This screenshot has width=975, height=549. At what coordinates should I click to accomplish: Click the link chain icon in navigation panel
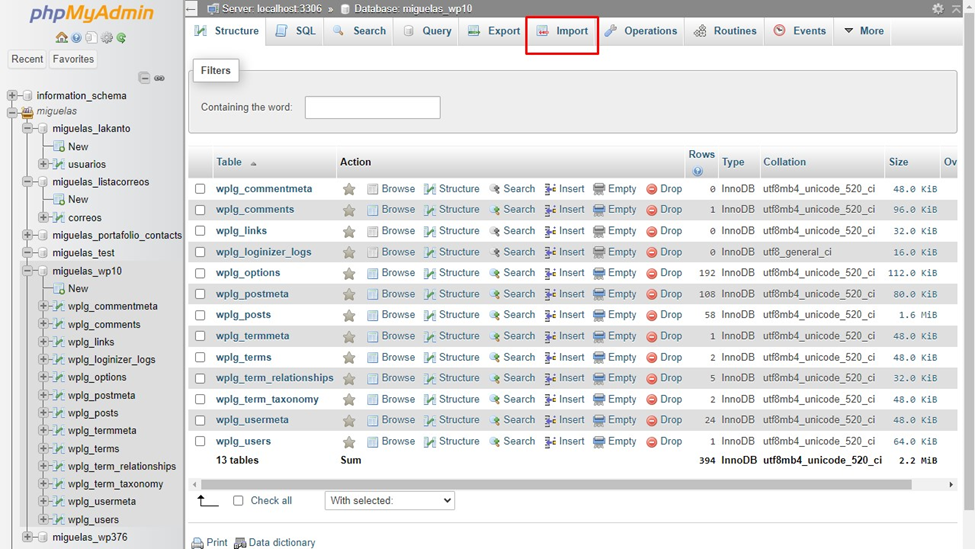pos(160,78)
